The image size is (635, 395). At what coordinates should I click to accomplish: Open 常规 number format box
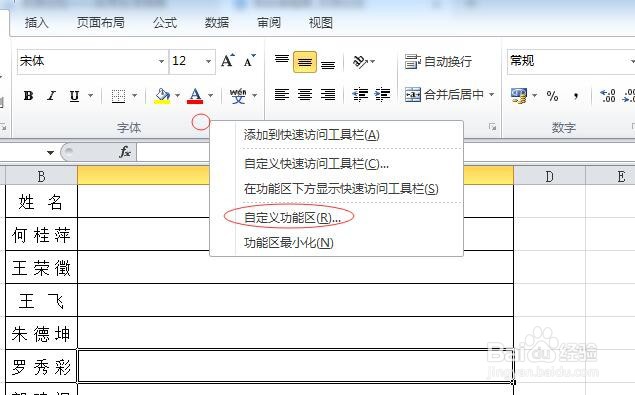coord(570,62)
